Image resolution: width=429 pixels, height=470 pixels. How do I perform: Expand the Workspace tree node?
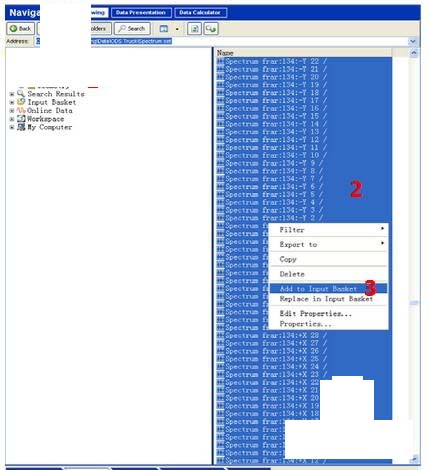click(x=12, y=119)
